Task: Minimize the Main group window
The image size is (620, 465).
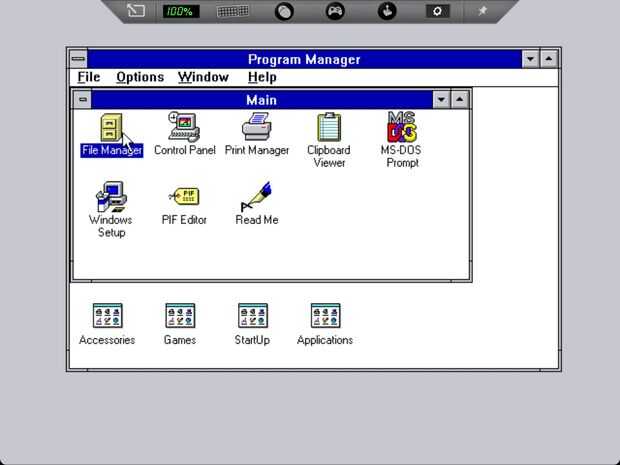Action: pos(441,100)
